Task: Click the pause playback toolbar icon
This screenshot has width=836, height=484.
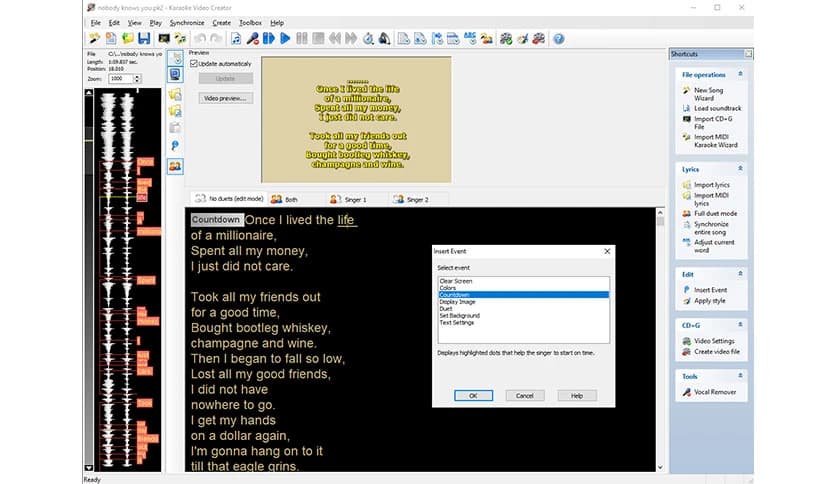Action: click(x=302, y=38)
